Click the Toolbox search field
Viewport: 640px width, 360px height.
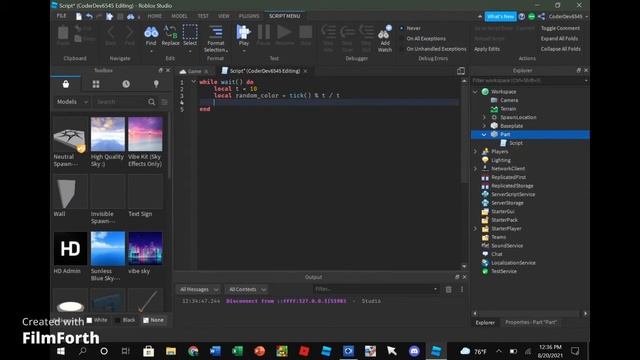tap(120, 102)
